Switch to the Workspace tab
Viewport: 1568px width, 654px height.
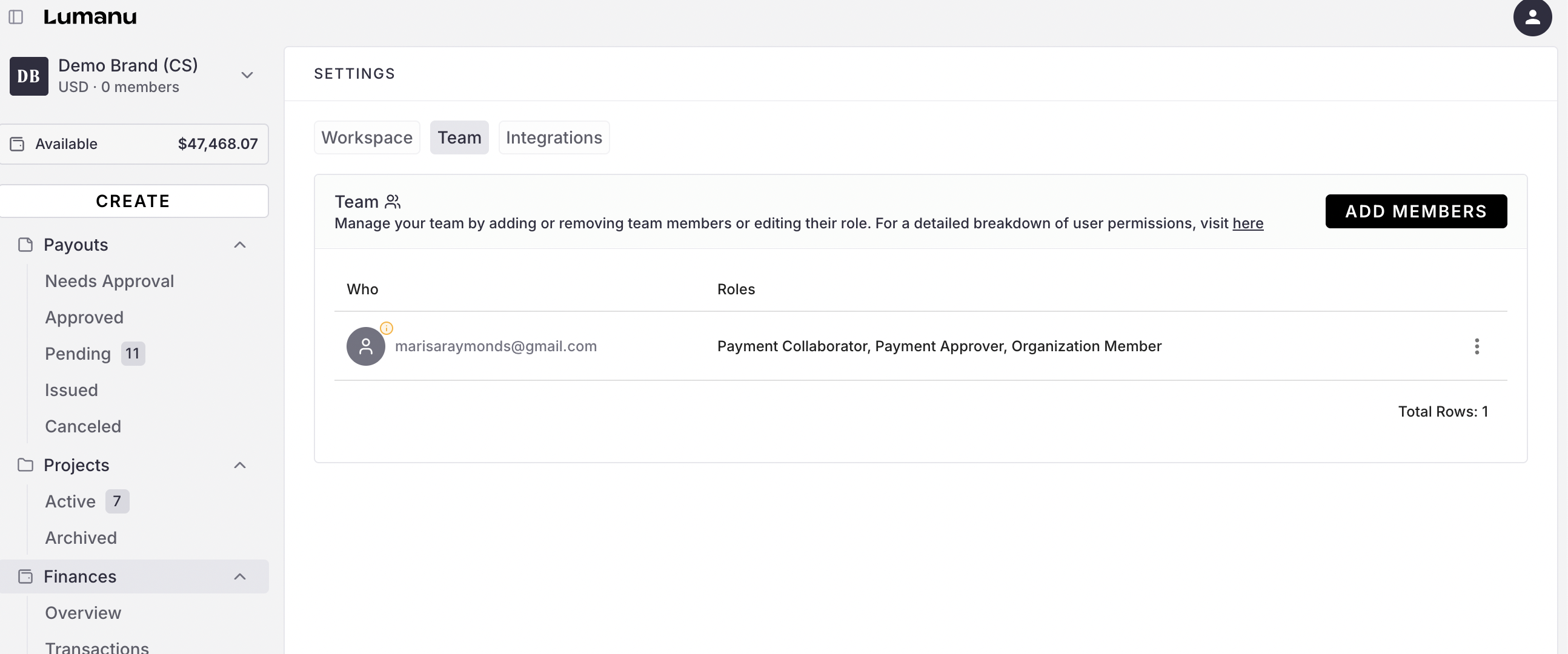click(x=367, y=137)
